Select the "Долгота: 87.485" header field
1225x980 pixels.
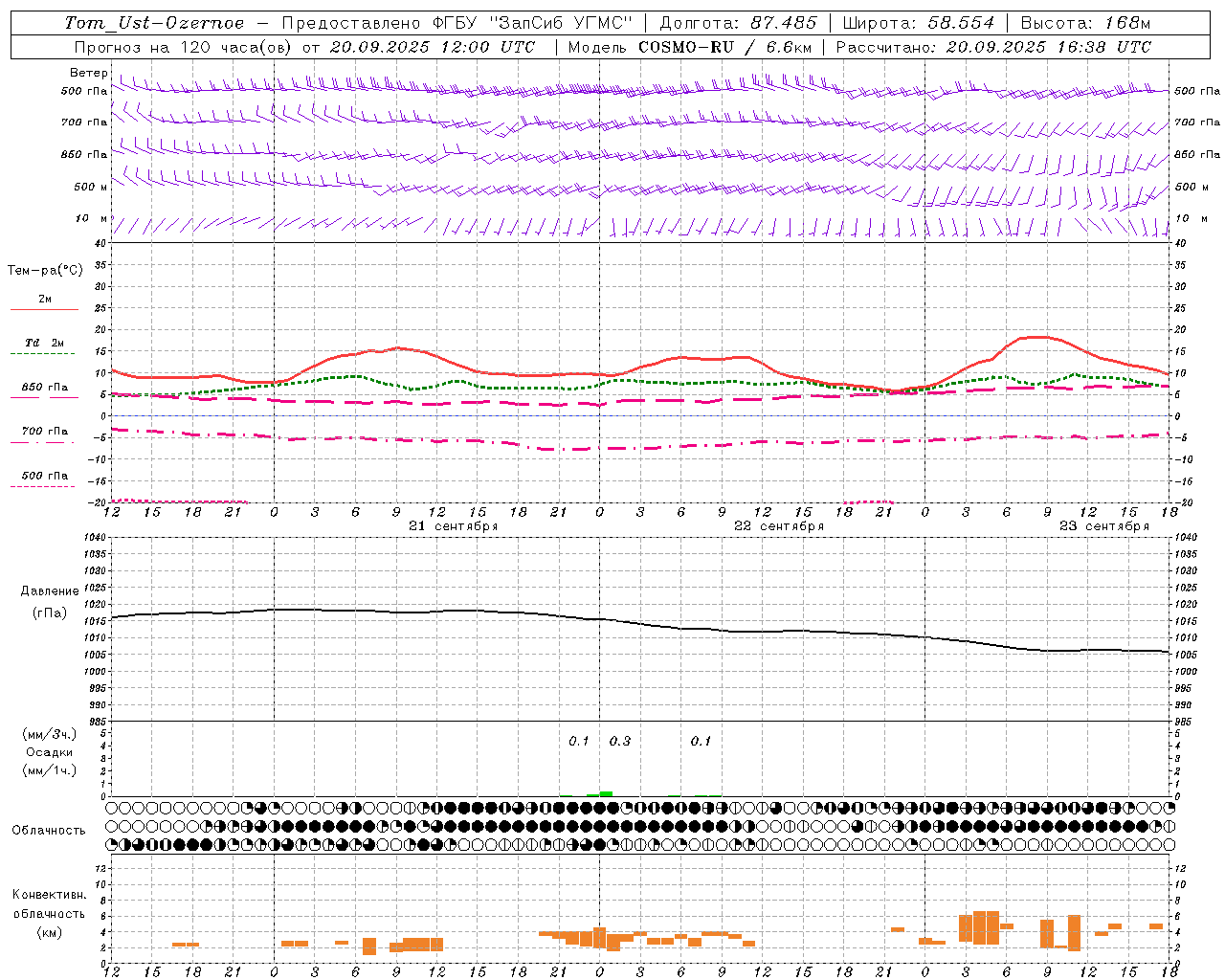[x=739, y=23]
